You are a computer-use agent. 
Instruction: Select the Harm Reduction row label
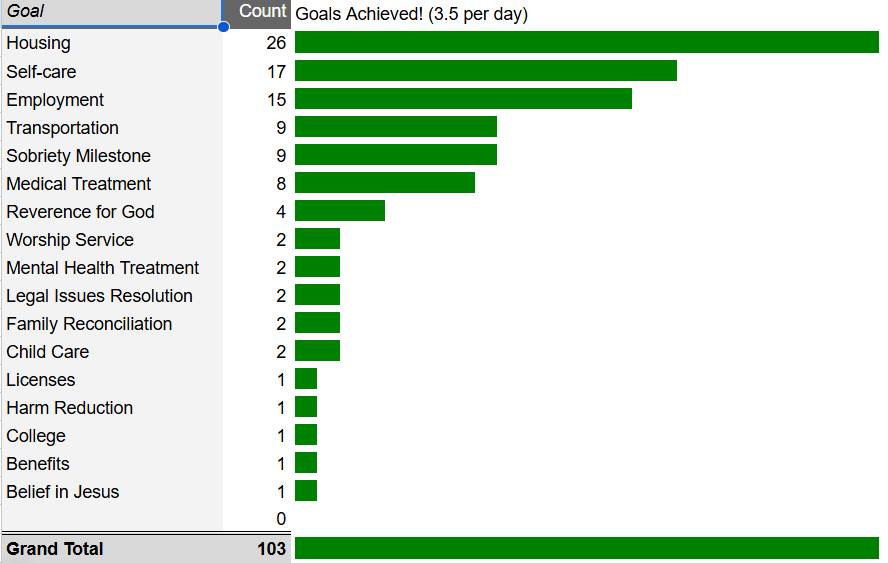(69, 408)
